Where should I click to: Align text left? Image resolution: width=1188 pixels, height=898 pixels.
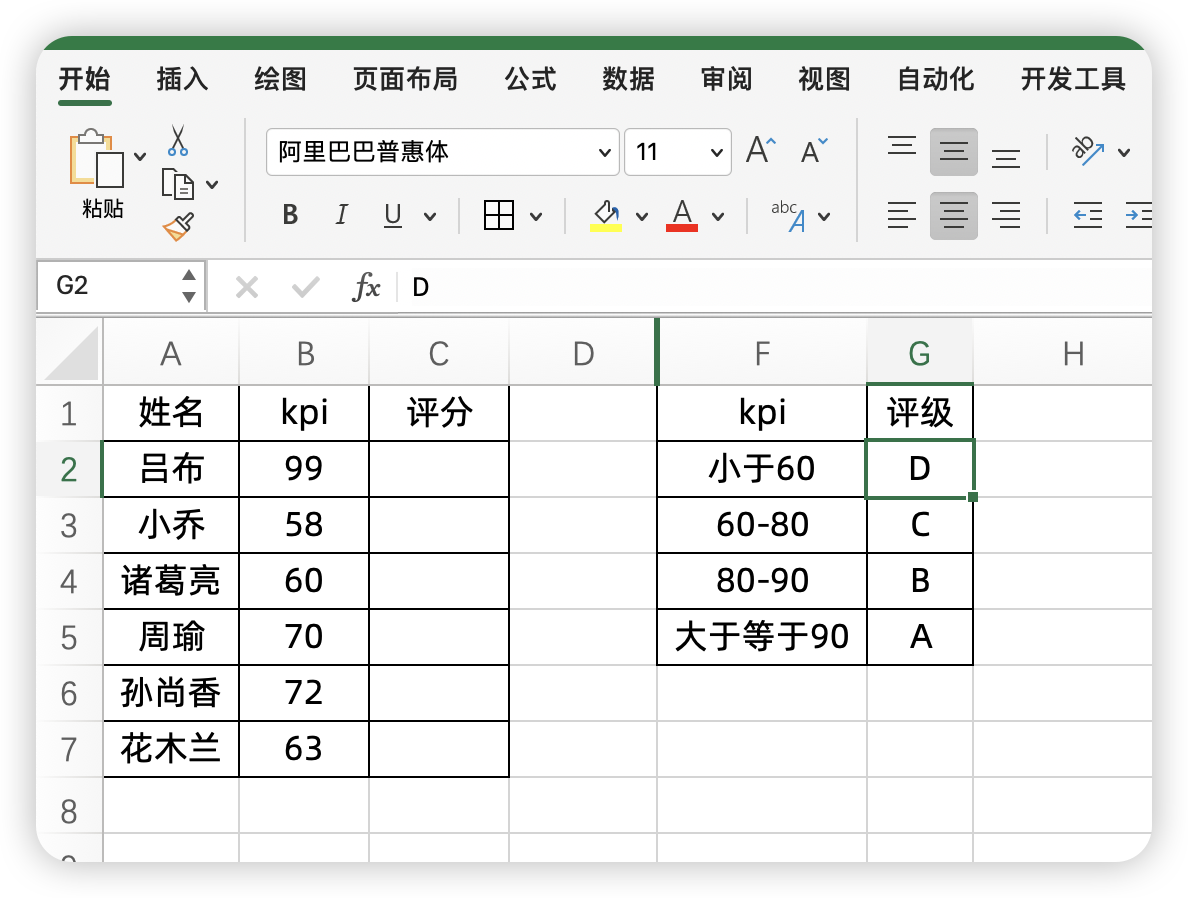[x=902, y=216]
